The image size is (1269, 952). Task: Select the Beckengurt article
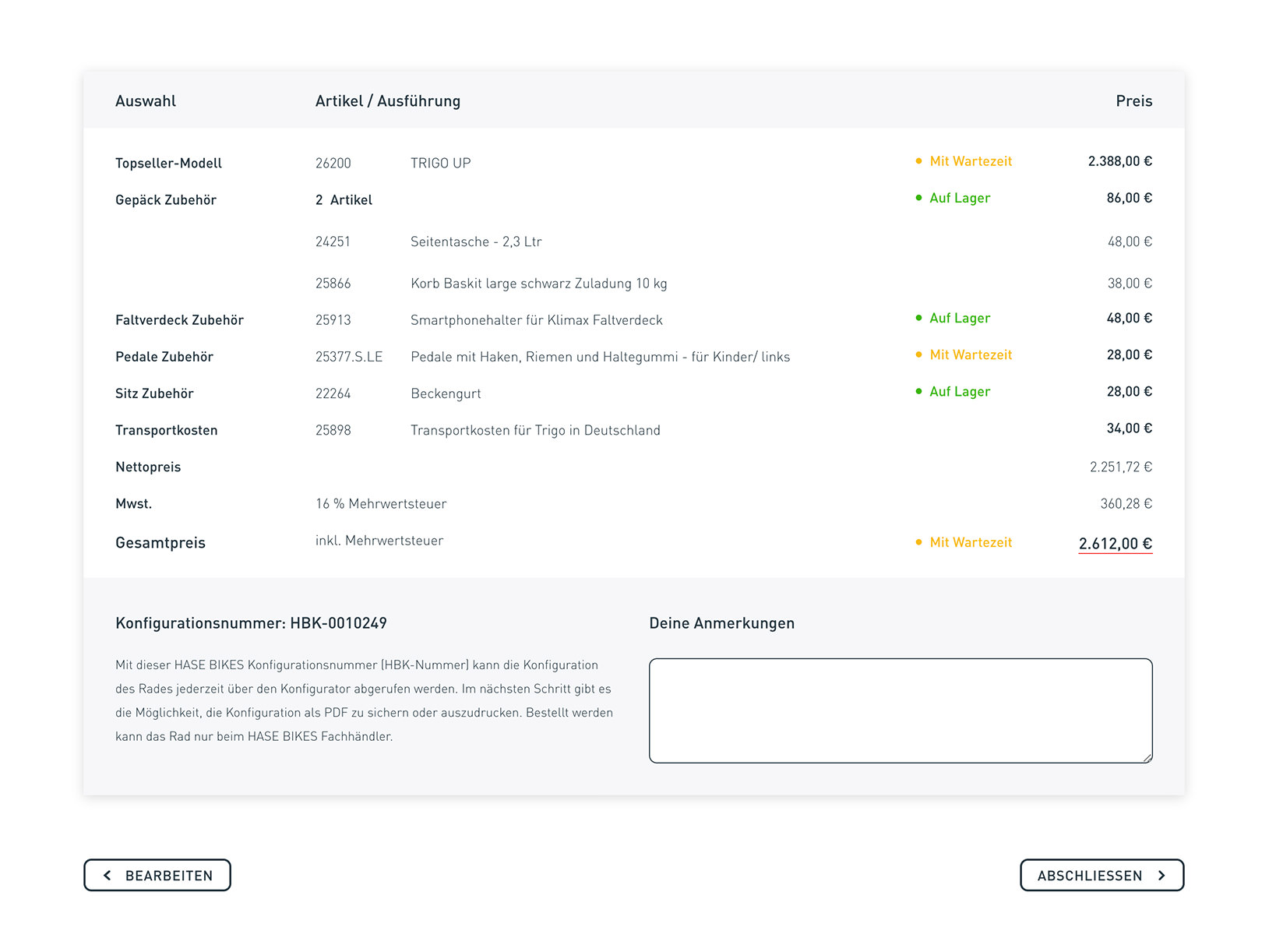tap(446, 394)
